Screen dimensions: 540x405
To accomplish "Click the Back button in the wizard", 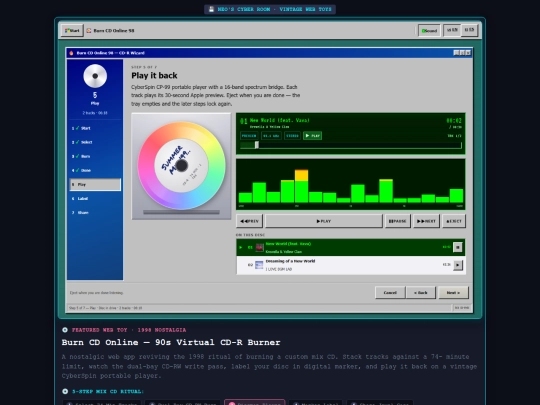I will (x=420, y=293).
